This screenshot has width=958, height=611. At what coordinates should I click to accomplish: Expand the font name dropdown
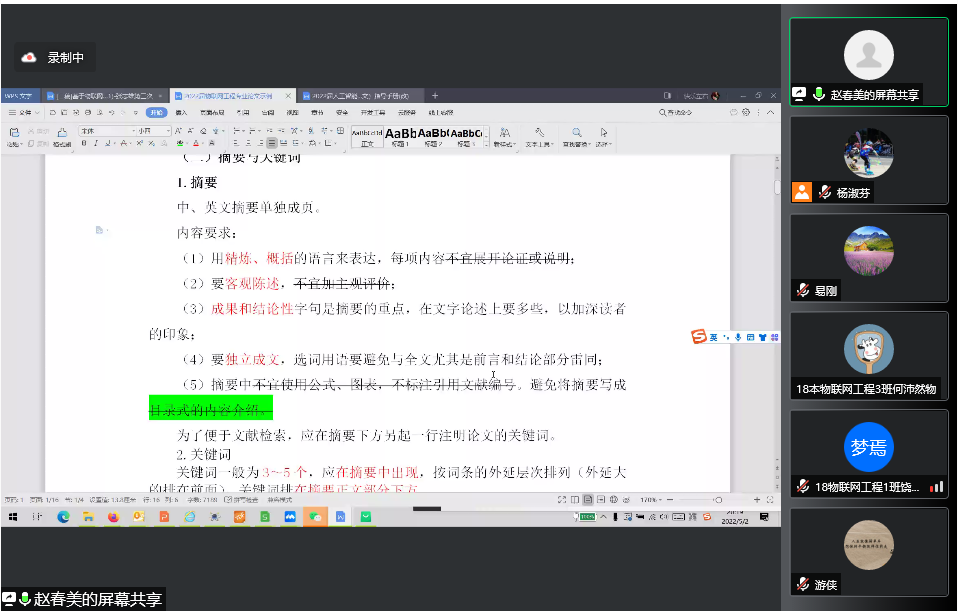click(x=134, y=131)
